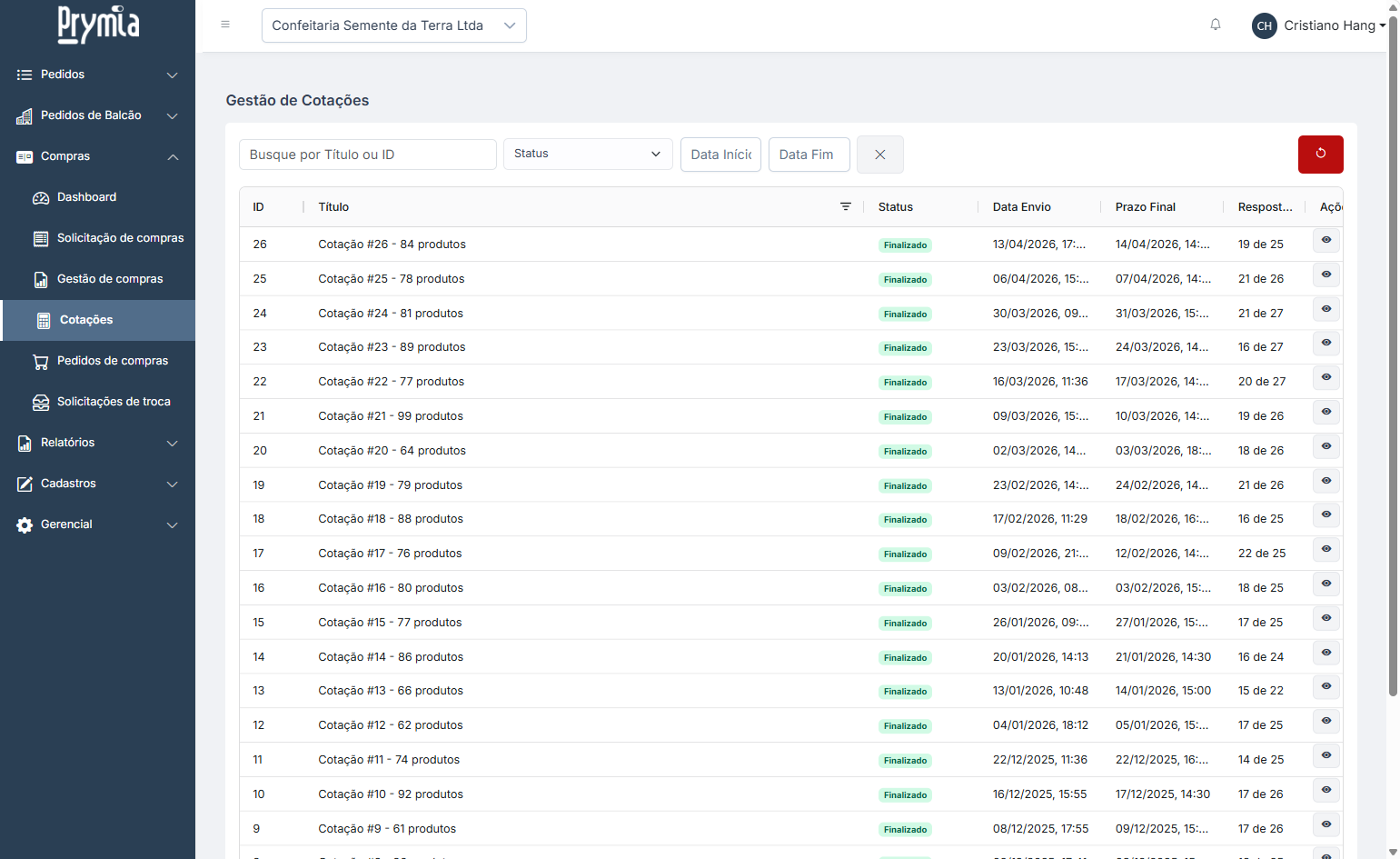Click the Prymia logo
Image resolution: width=1400 pixels, height=859 pixels.
pyautogui.click(x=98, y=25)
